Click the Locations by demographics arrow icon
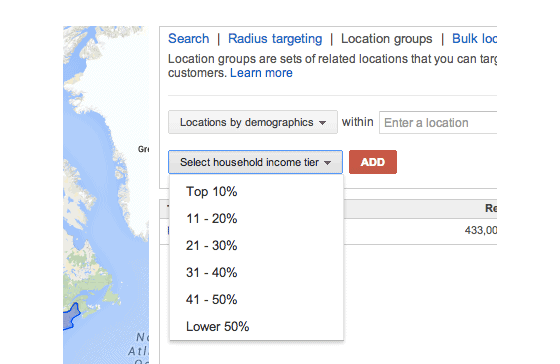Screen dimensions: 560x364 click(322, 123)
